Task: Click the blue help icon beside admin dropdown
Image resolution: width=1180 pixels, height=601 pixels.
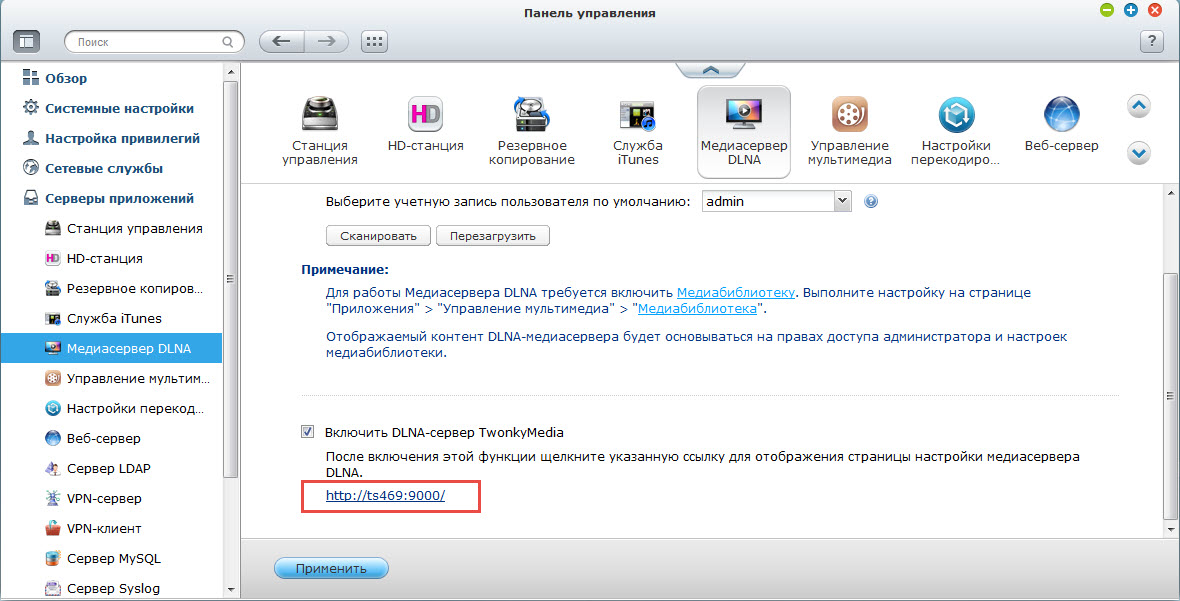Action: pos(871,202)
